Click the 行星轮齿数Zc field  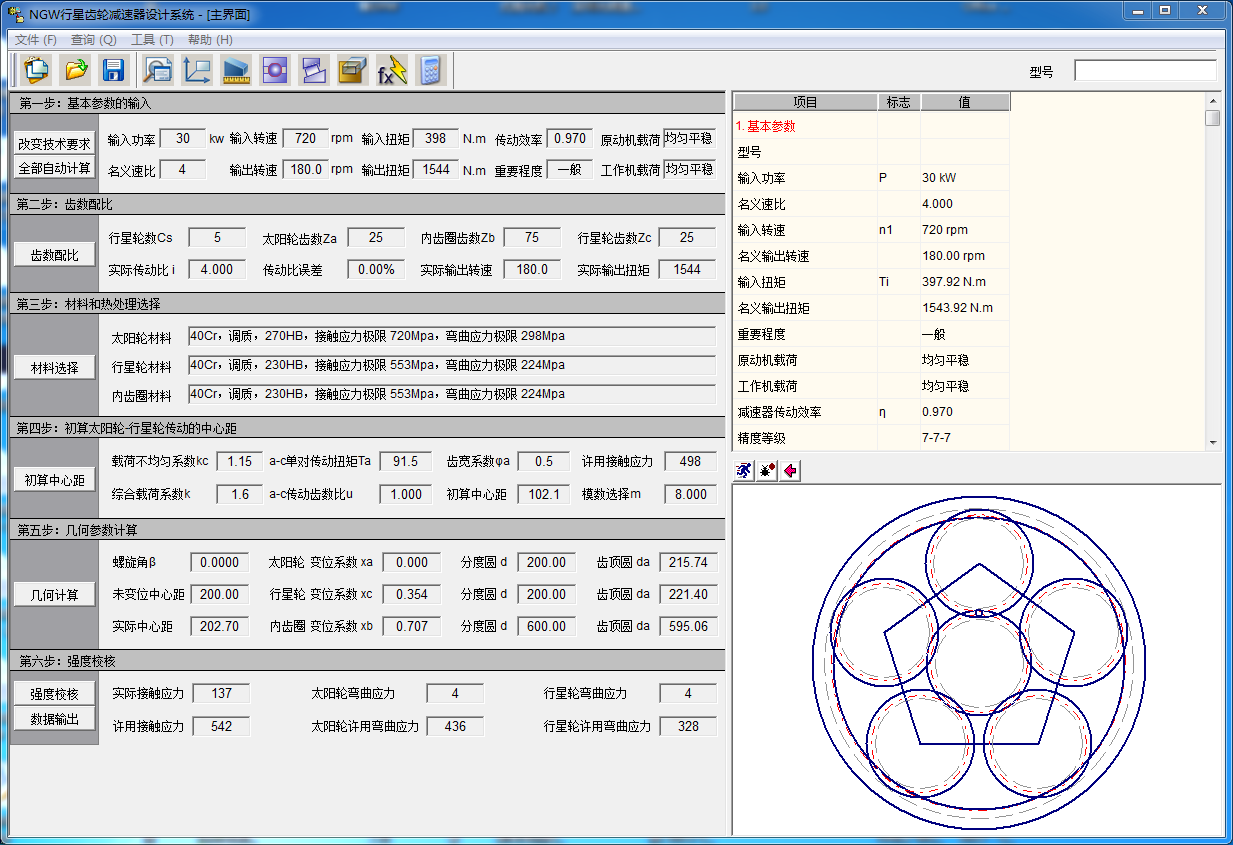(687, 238)
